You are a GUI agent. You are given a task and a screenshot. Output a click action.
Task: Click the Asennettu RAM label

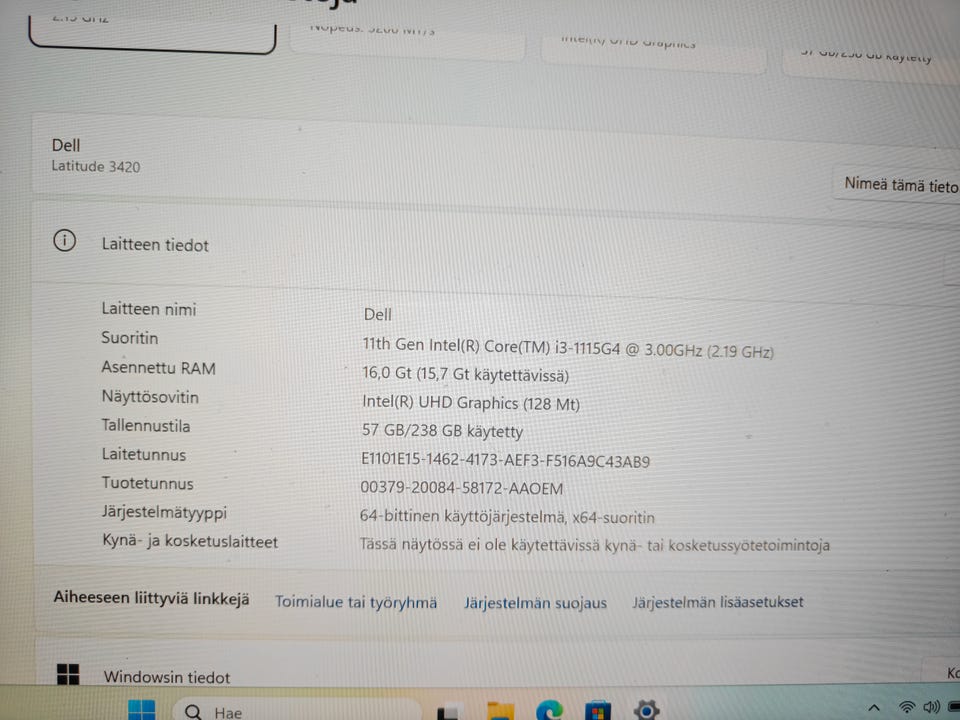pyautogui.click(x=159, y=368)
